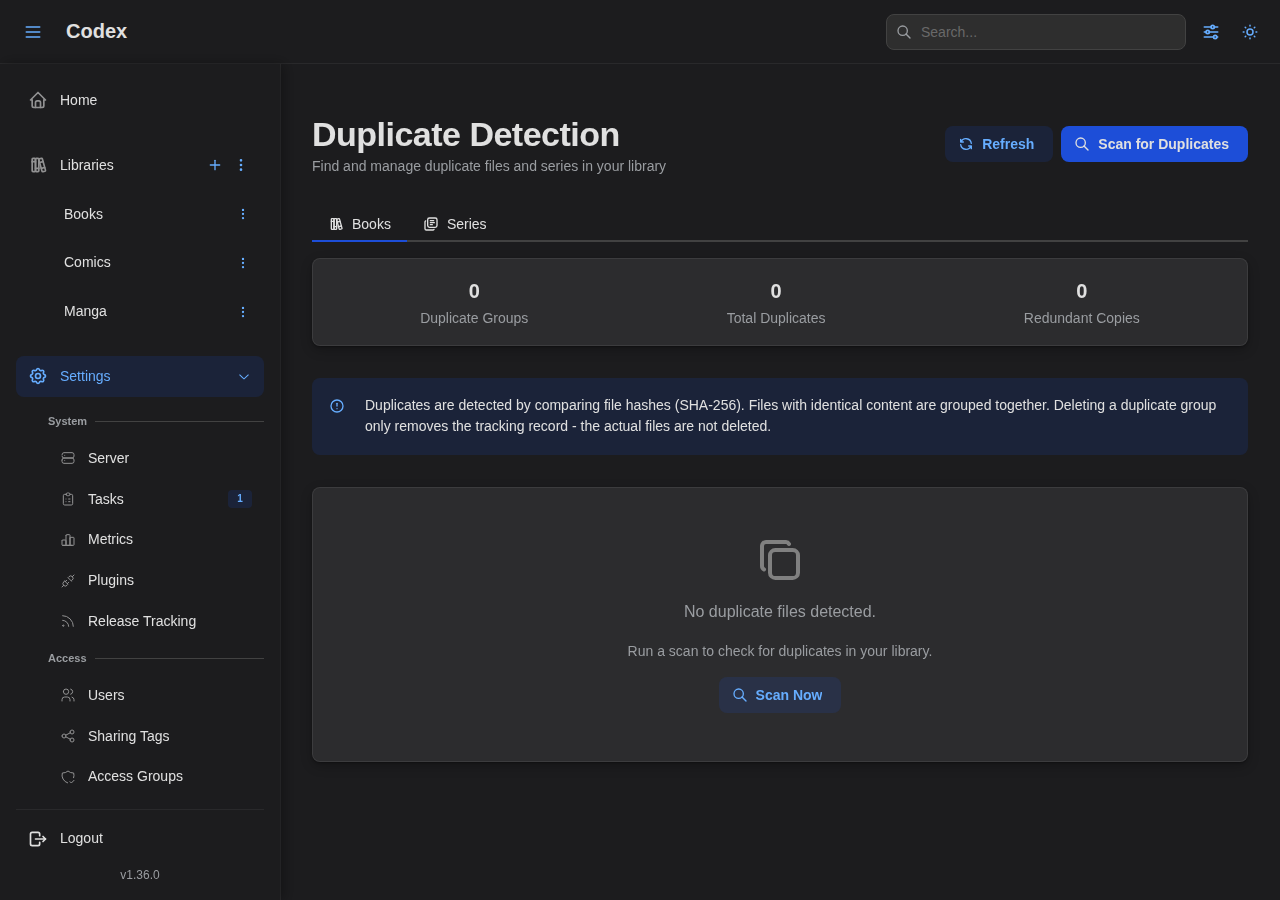Image resolution: width=1280 pixels, height=900 pixels.
Task: Click the duplicate files copy icon
Action: pyautogui.click(x=780, y=560)
